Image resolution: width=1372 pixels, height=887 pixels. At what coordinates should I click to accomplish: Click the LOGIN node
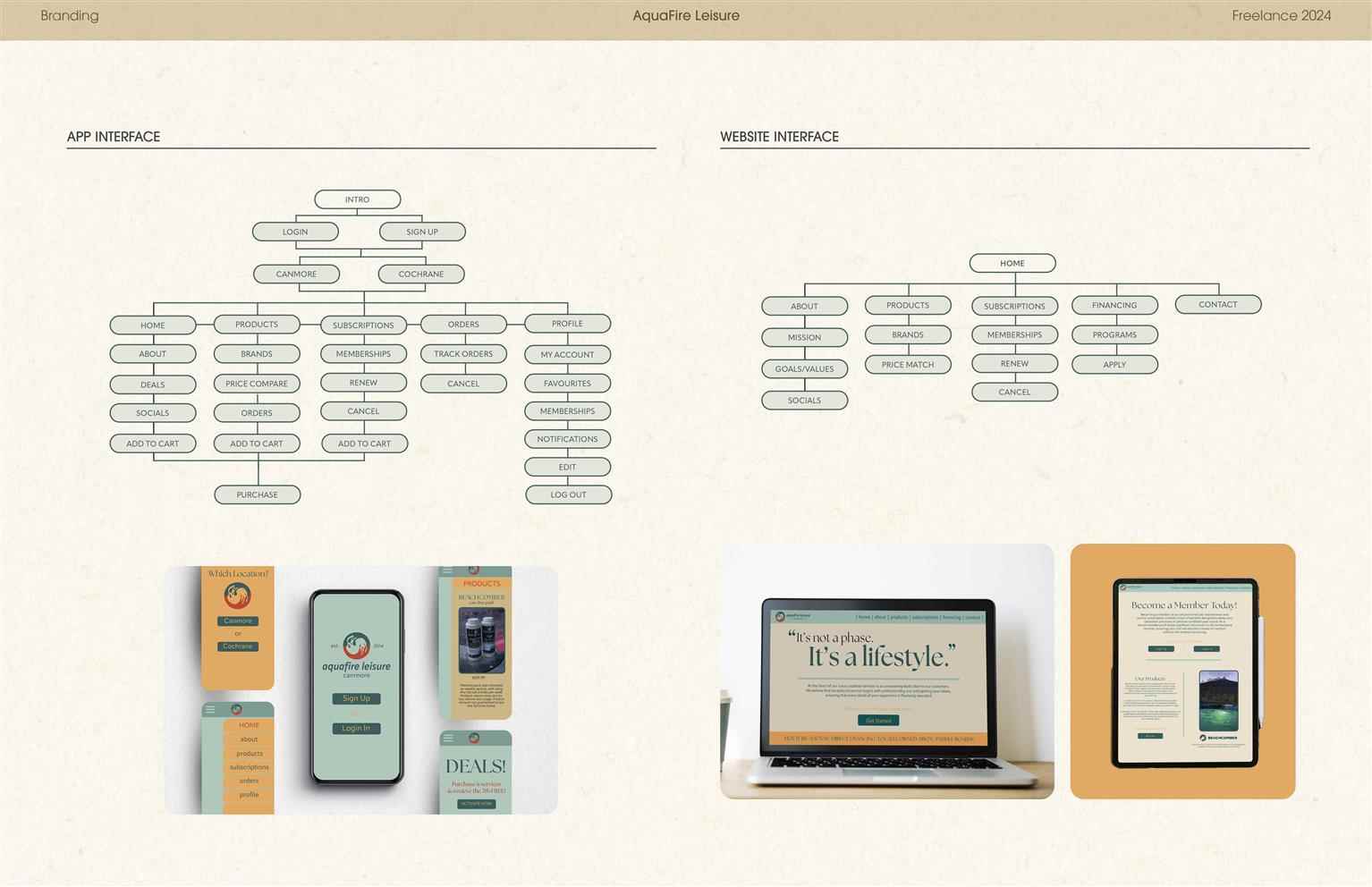(x=295, y=232)
